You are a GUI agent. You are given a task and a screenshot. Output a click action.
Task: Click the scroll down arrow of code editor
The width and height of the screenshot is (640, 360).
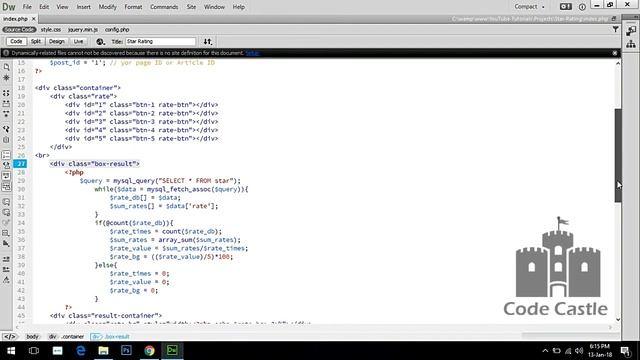tap(618, 319)
